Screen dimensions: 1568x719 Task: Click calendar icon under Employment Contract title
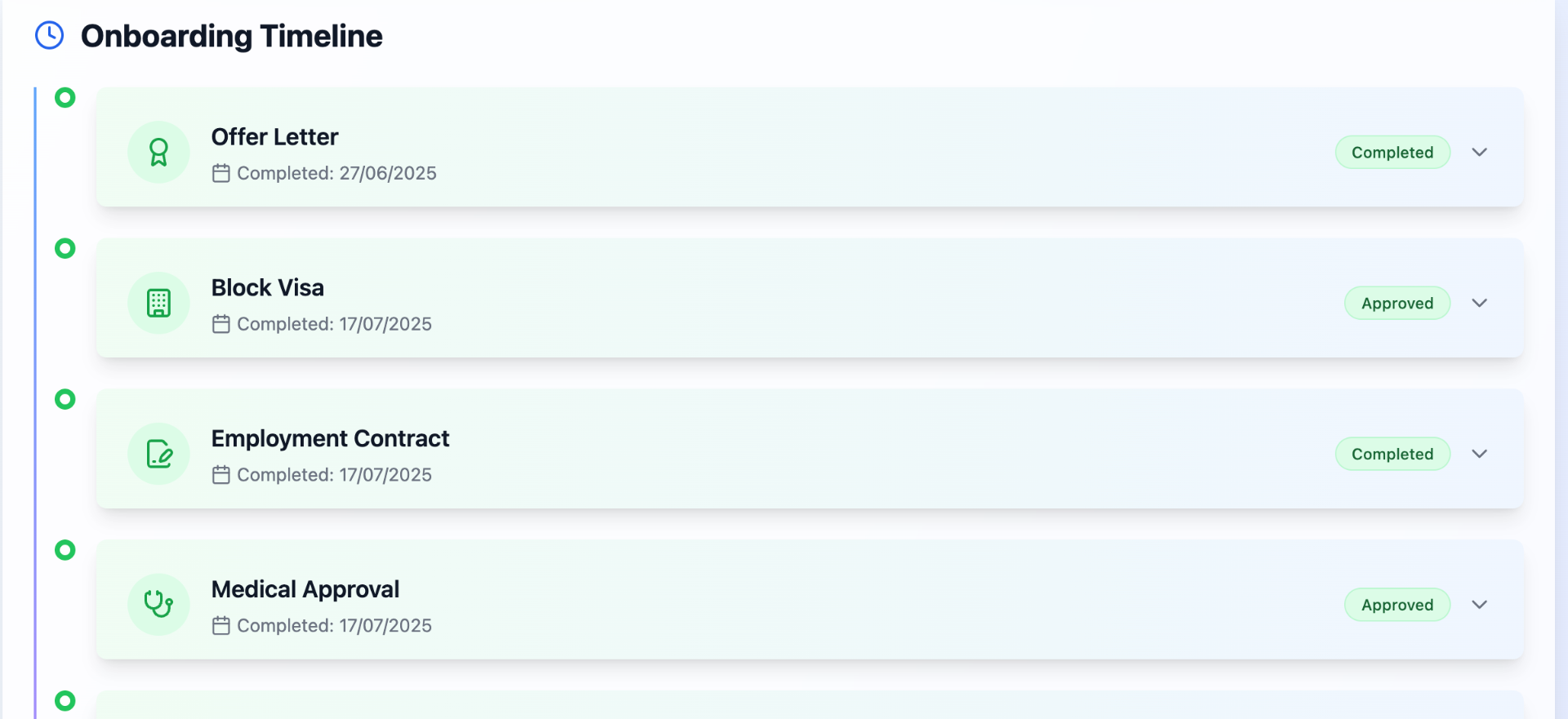(220, 475)
